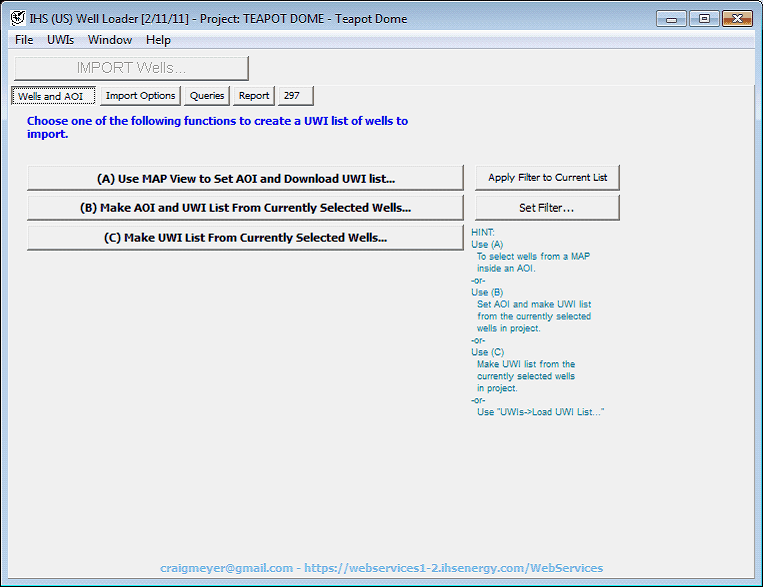Viewport: 764px width, 588px height.
Task: Click the IHS Well Loader title bar icon
Action: 17,19
